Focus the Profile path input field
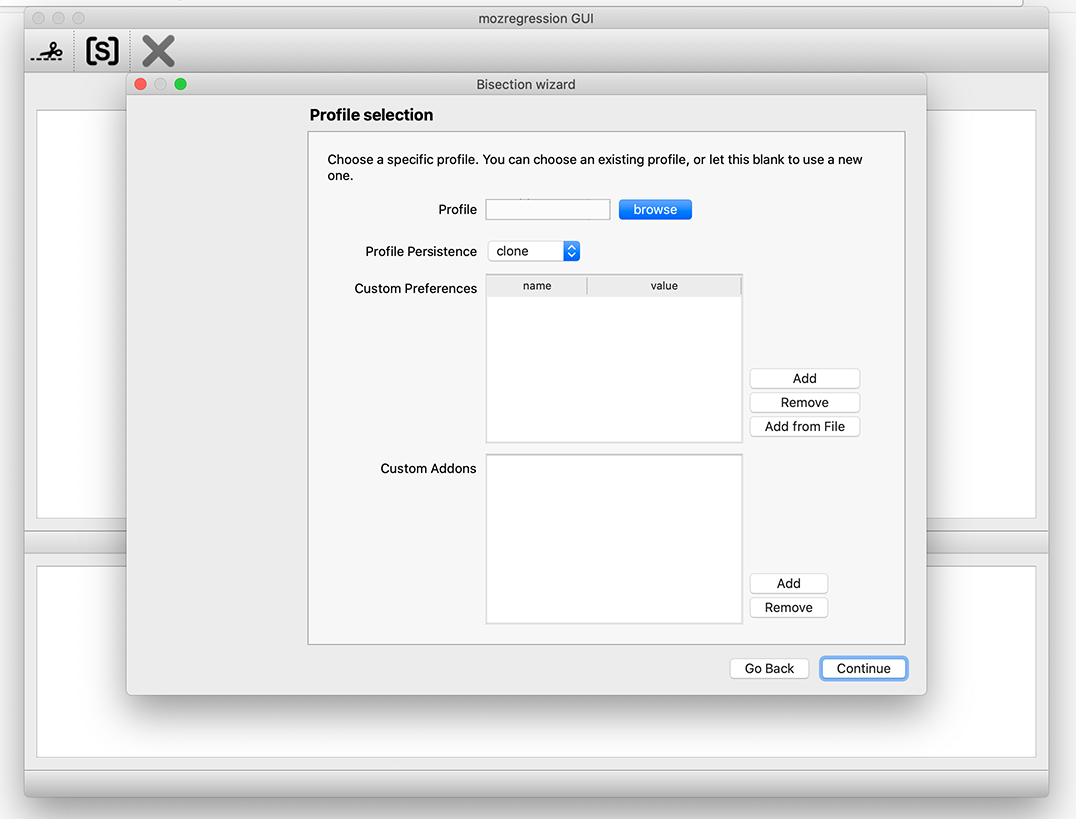 (x=548, y=209)
